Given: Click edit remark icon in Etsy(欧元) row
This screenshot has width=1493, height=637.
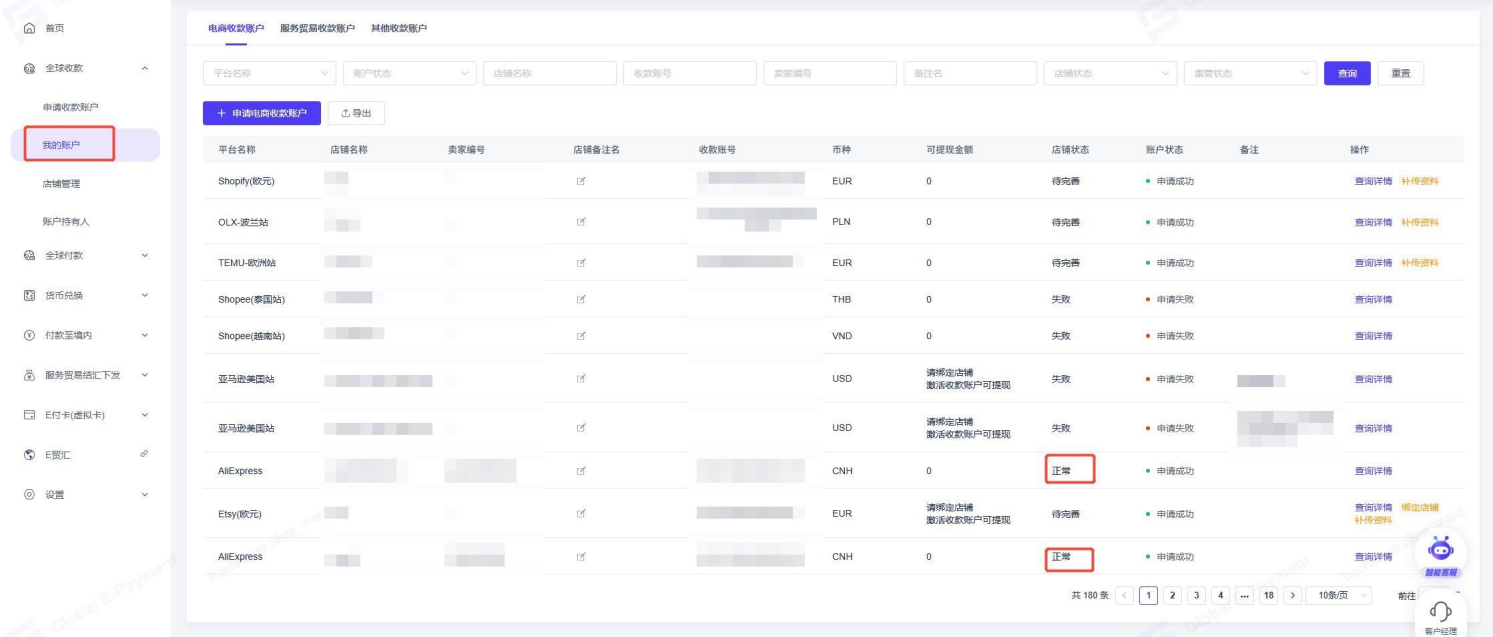Looking at the screenshot, I should click(581, 514).
